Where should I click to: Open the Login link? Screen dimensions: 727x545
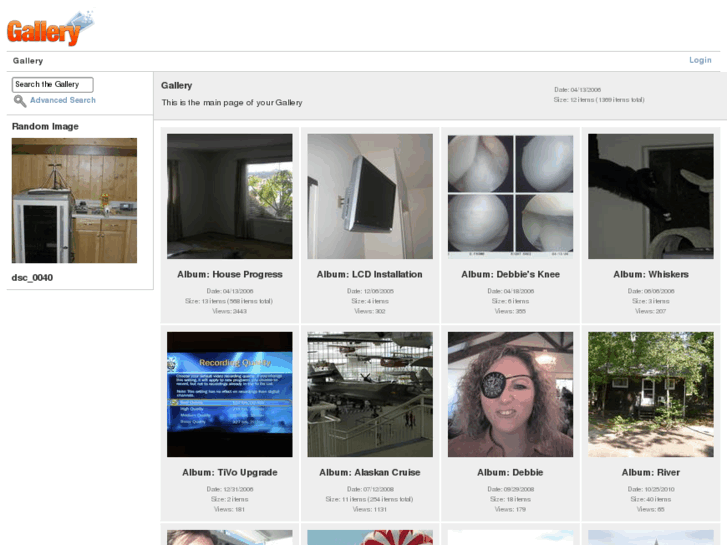[x=700, y=60]
